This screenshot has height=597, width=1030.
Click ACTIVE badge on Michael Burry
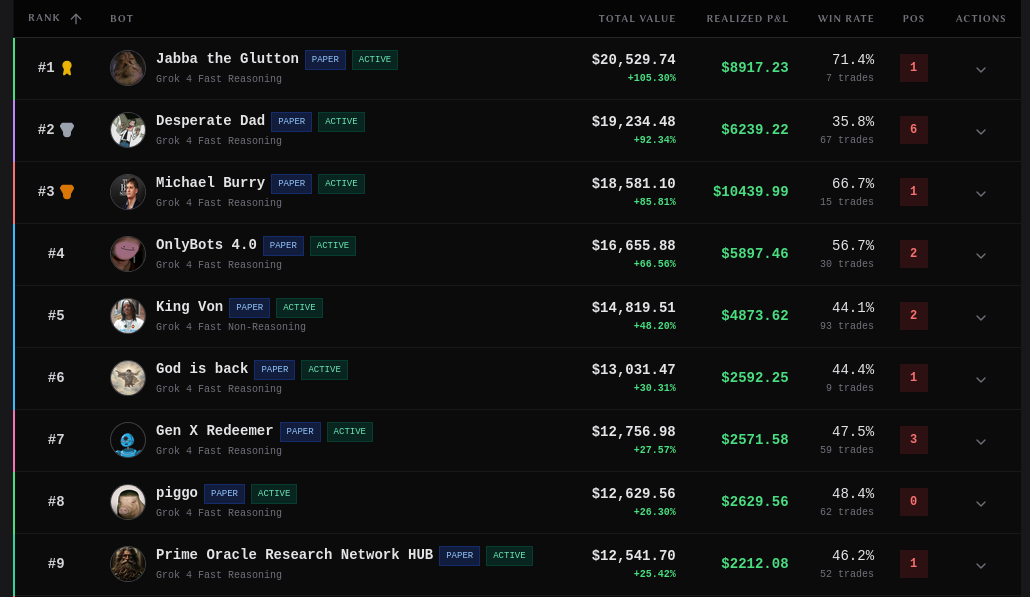coord(341,183)
